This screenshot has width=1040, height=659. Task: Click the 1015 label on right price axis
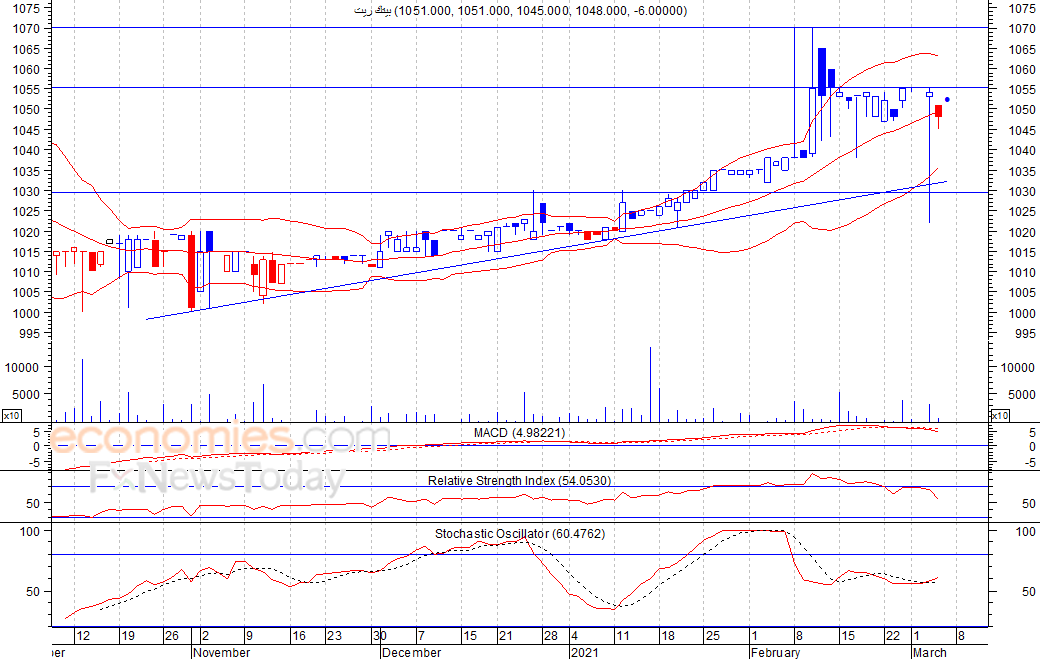pos(1022,253)
